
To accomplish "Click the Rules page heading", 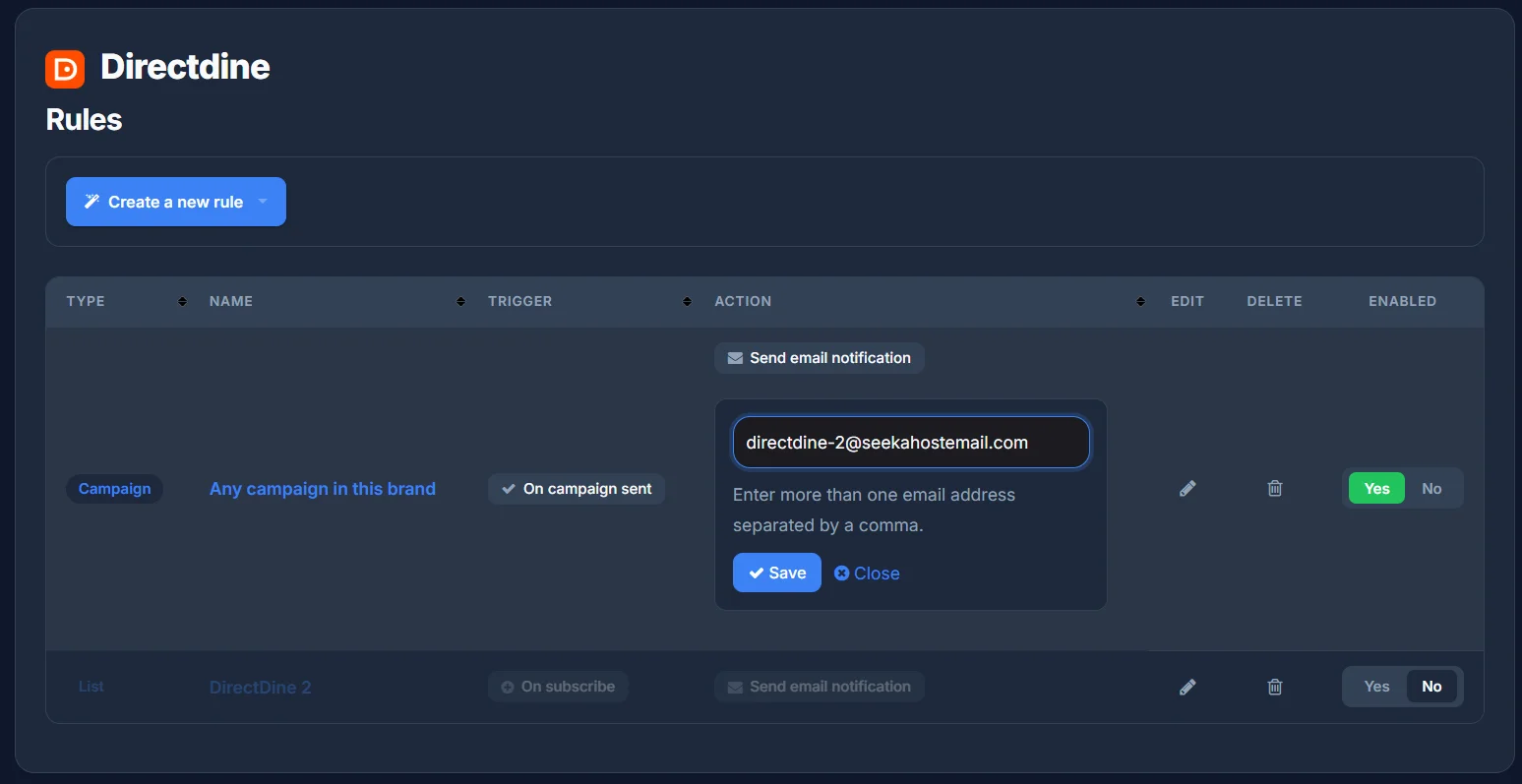I will 85,120.
